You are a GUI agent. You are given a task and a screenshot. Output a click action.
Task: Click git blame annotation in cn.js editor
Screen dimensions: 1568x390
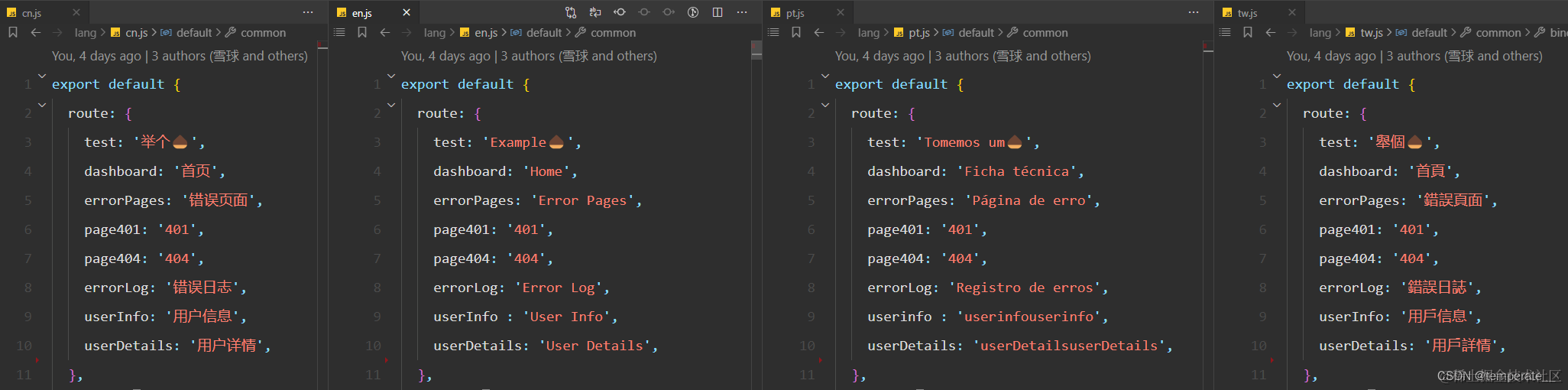click(180, 56)
